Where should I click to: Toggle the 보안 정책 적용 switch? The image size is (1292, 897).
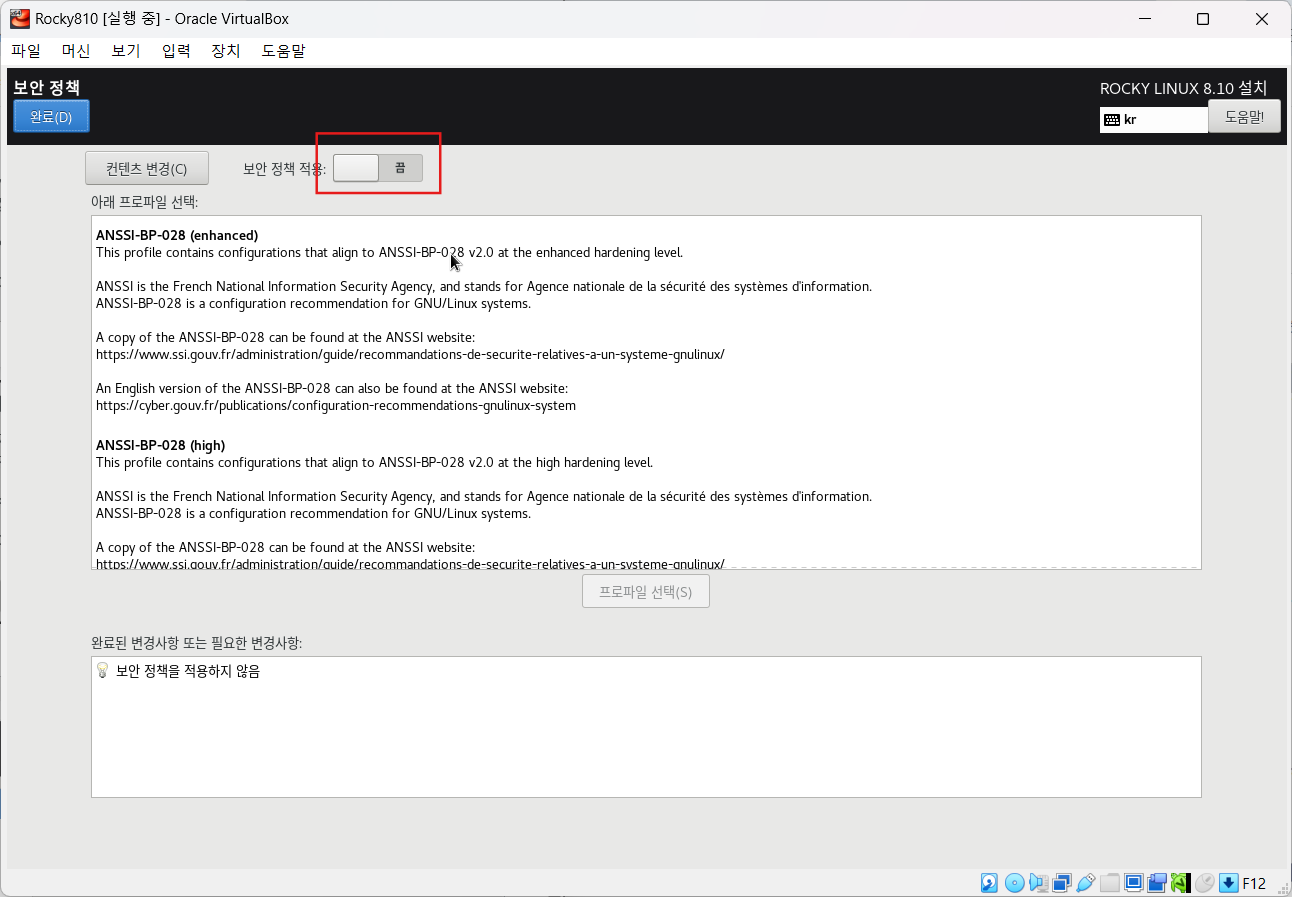pos(378,168)
